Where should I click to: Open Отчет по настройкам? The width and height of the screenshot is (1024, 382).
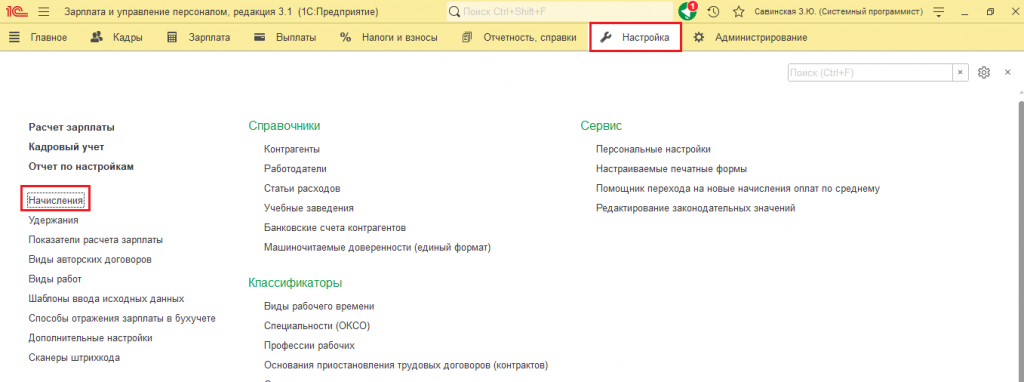coord(81,166)
